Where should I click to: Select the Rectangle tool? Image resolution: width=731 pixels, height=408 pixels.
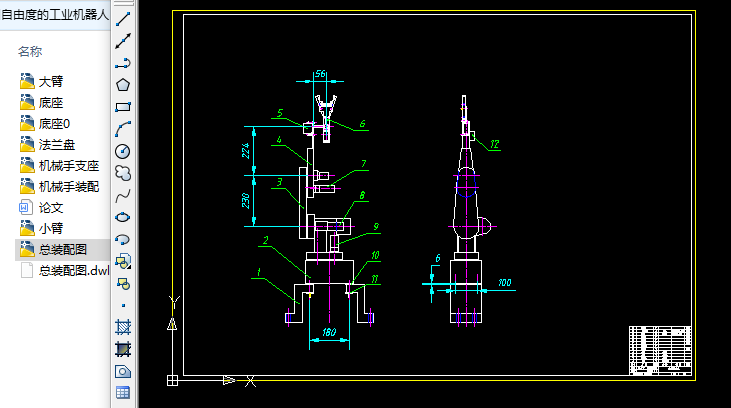click(x=123, y=107)
